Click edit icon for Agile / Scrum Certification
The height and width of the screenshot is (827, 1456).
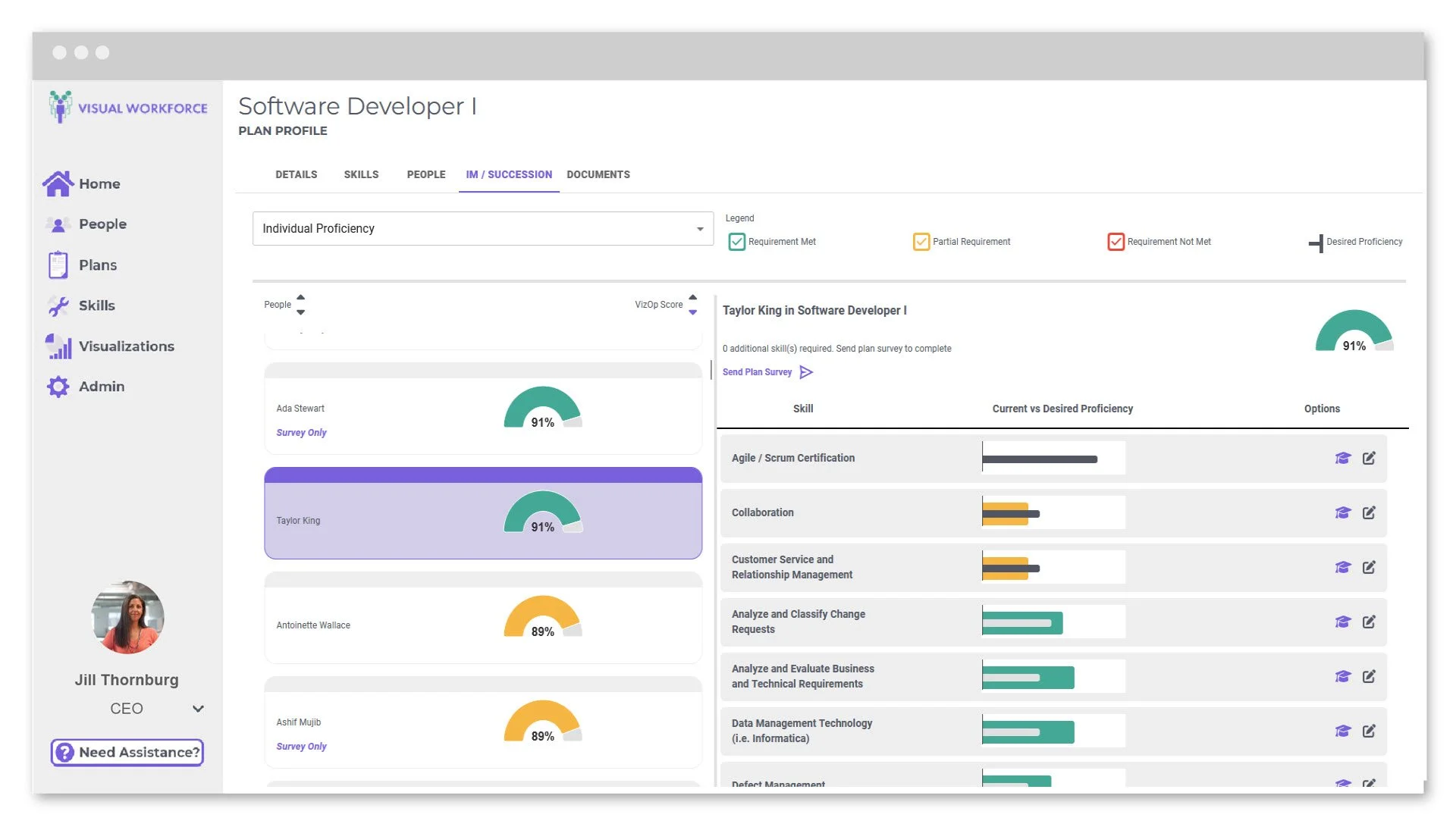pos(1368,458)
